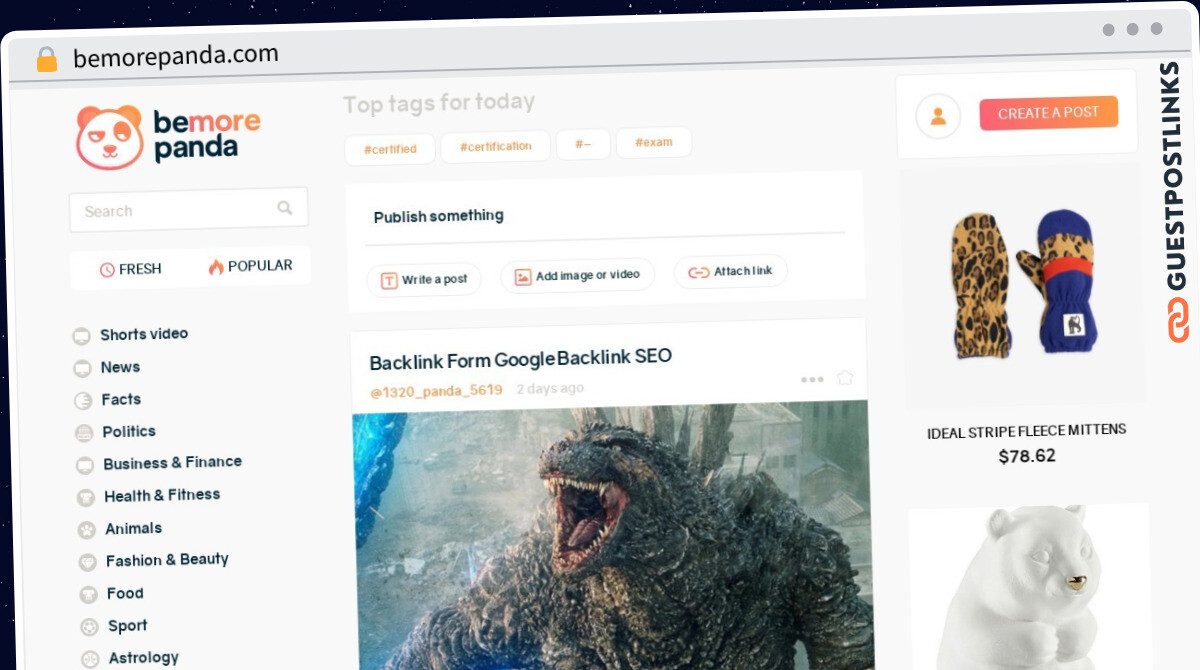The width and height of the screenshot is (1200, 670).
Task: Click the clock icon beside FRESH
Action: click(x=107, y=270)
